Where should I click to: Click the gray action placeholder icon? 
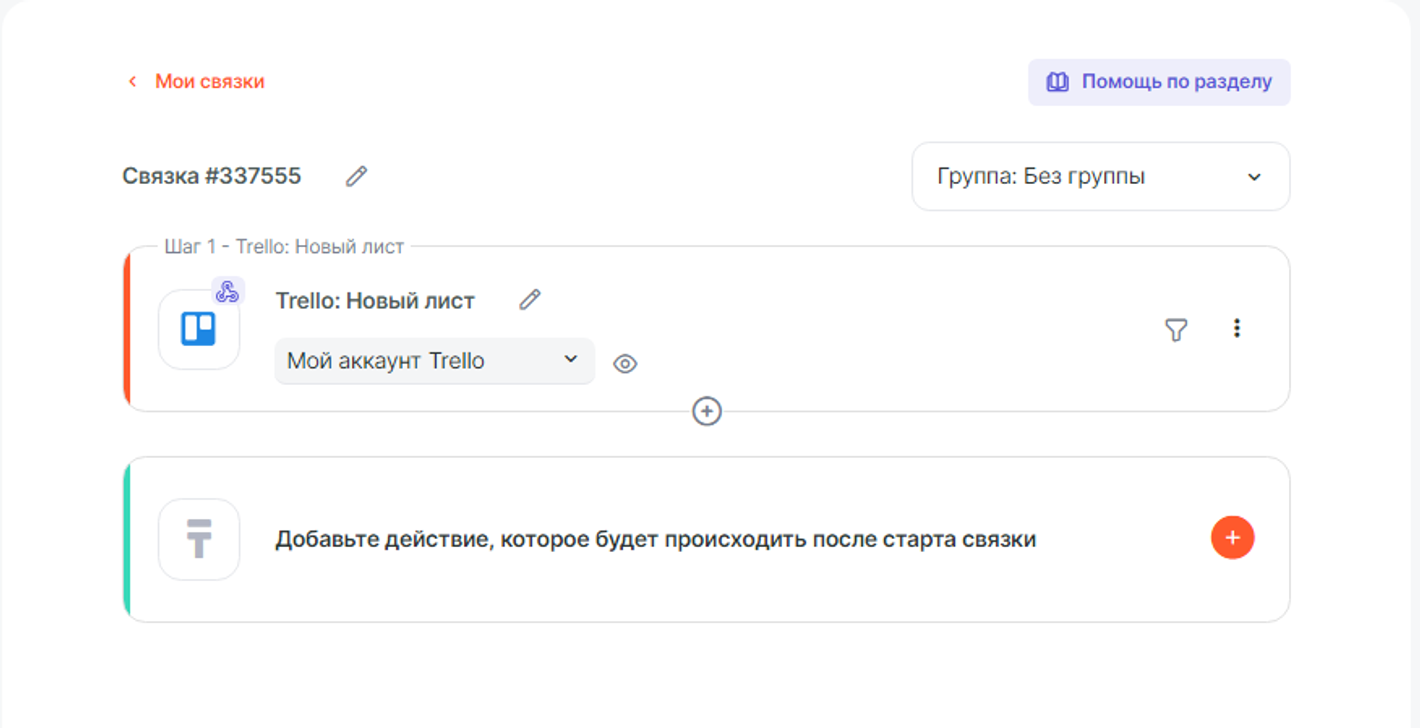[x=198, y=539]
